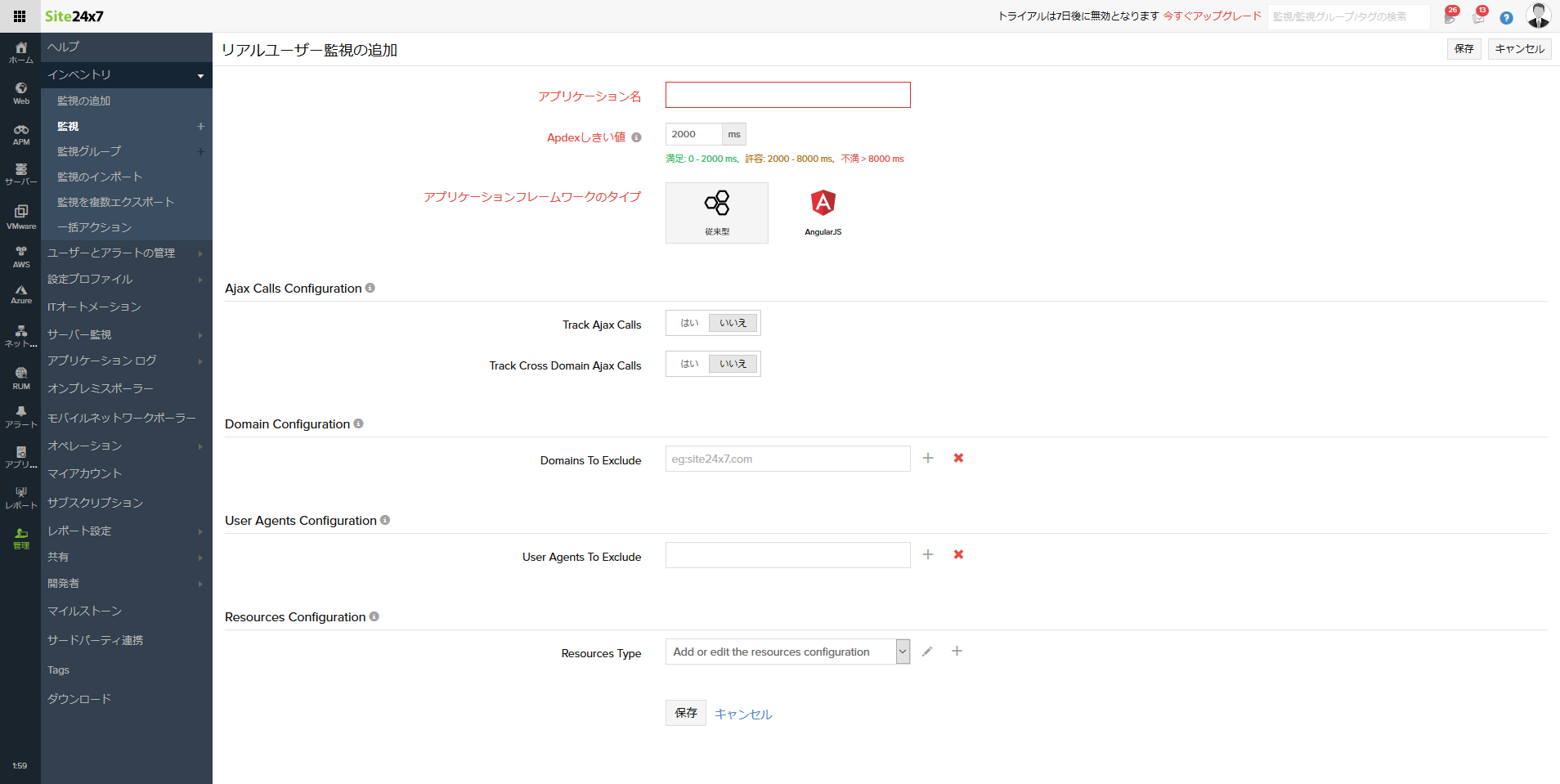
Task: Click the red X beside Domains To Exclude
Action: pos(958,458)
